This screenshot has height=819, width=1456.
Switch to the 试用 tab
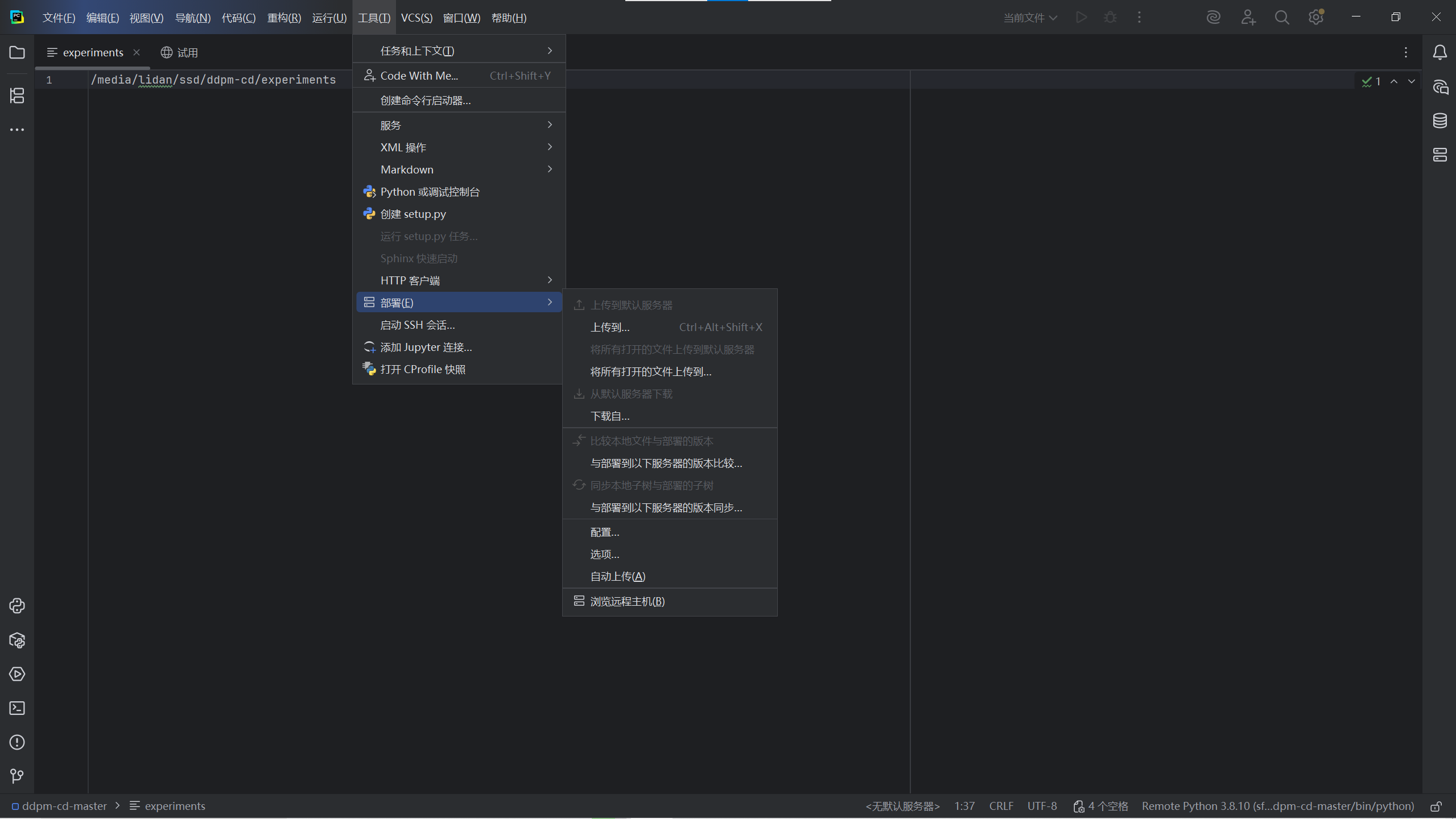180,52
